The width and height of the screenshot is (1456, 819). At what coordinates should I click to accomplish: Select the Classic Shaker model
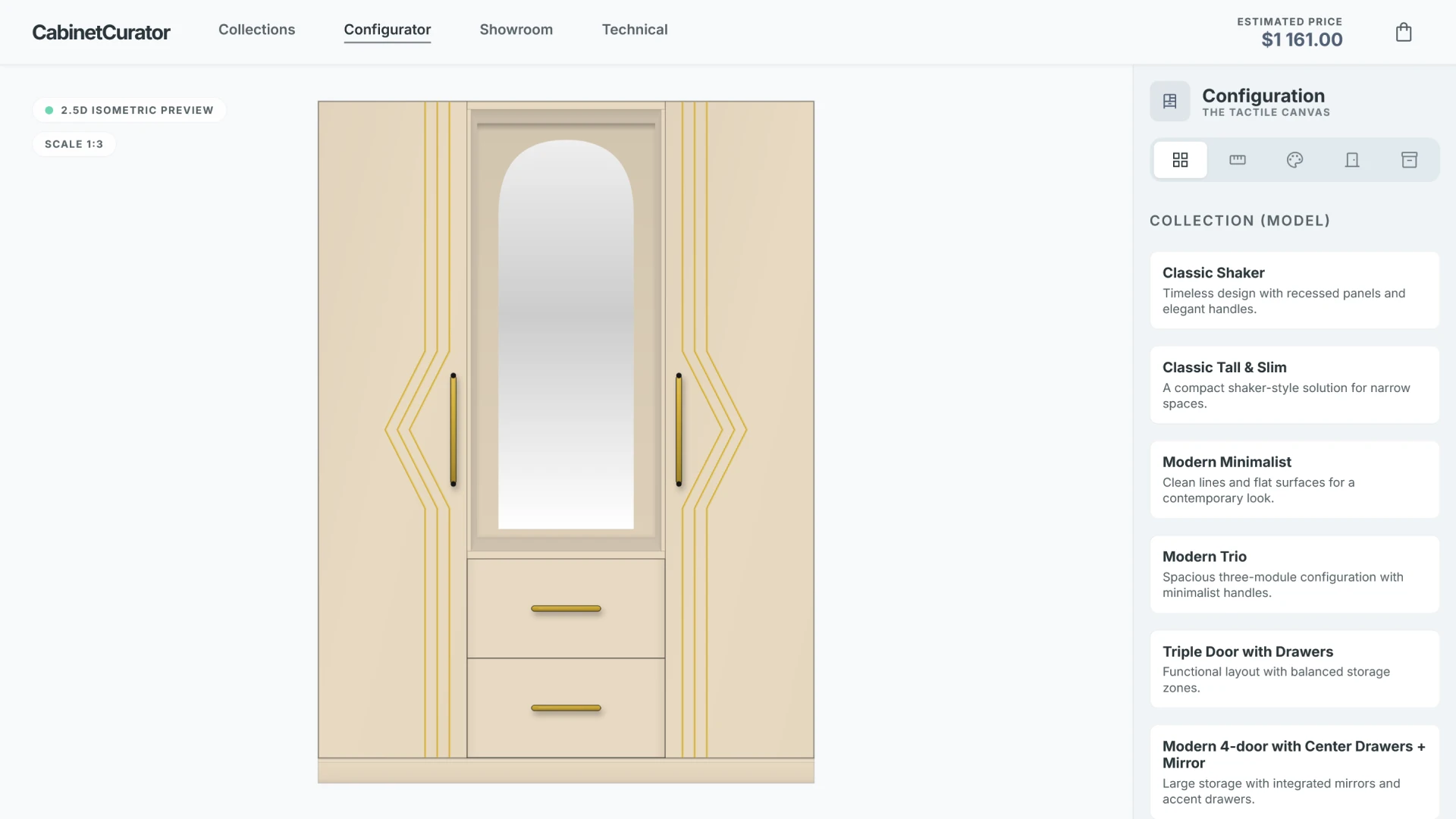(1293, 290)
